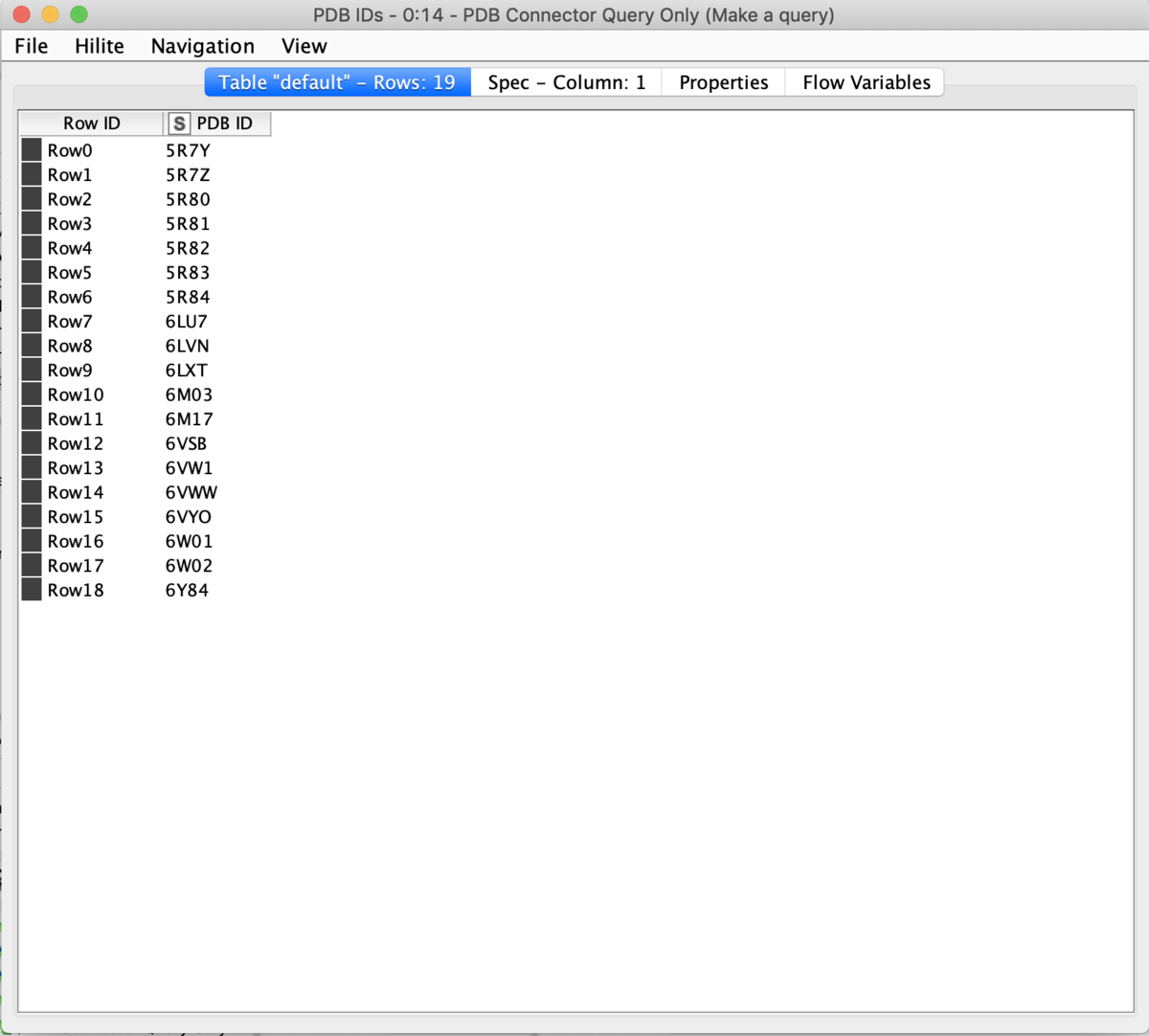
Task: Open the View menu
Action: [304, 46]
